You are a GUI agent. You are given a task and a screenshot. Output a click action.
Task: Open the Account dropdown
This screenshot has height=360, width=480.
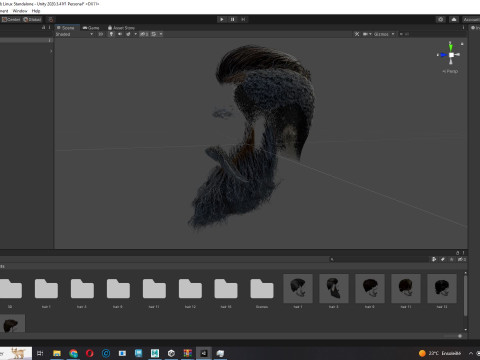[x=471, y=19]
